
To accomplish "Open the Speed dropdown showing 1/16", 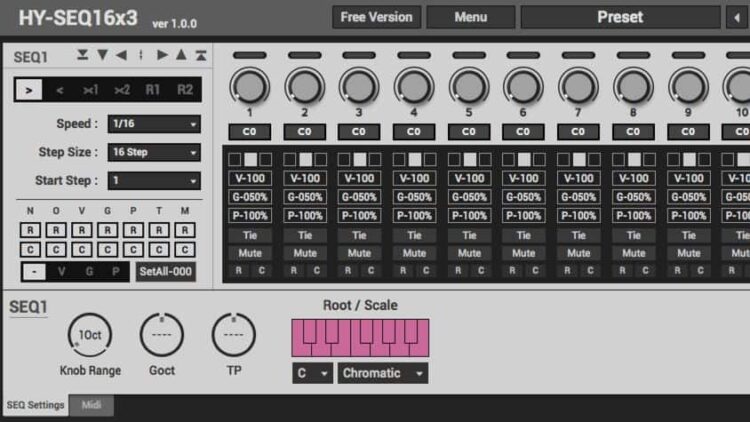I will pyautogui.click(x=154, y=124).
